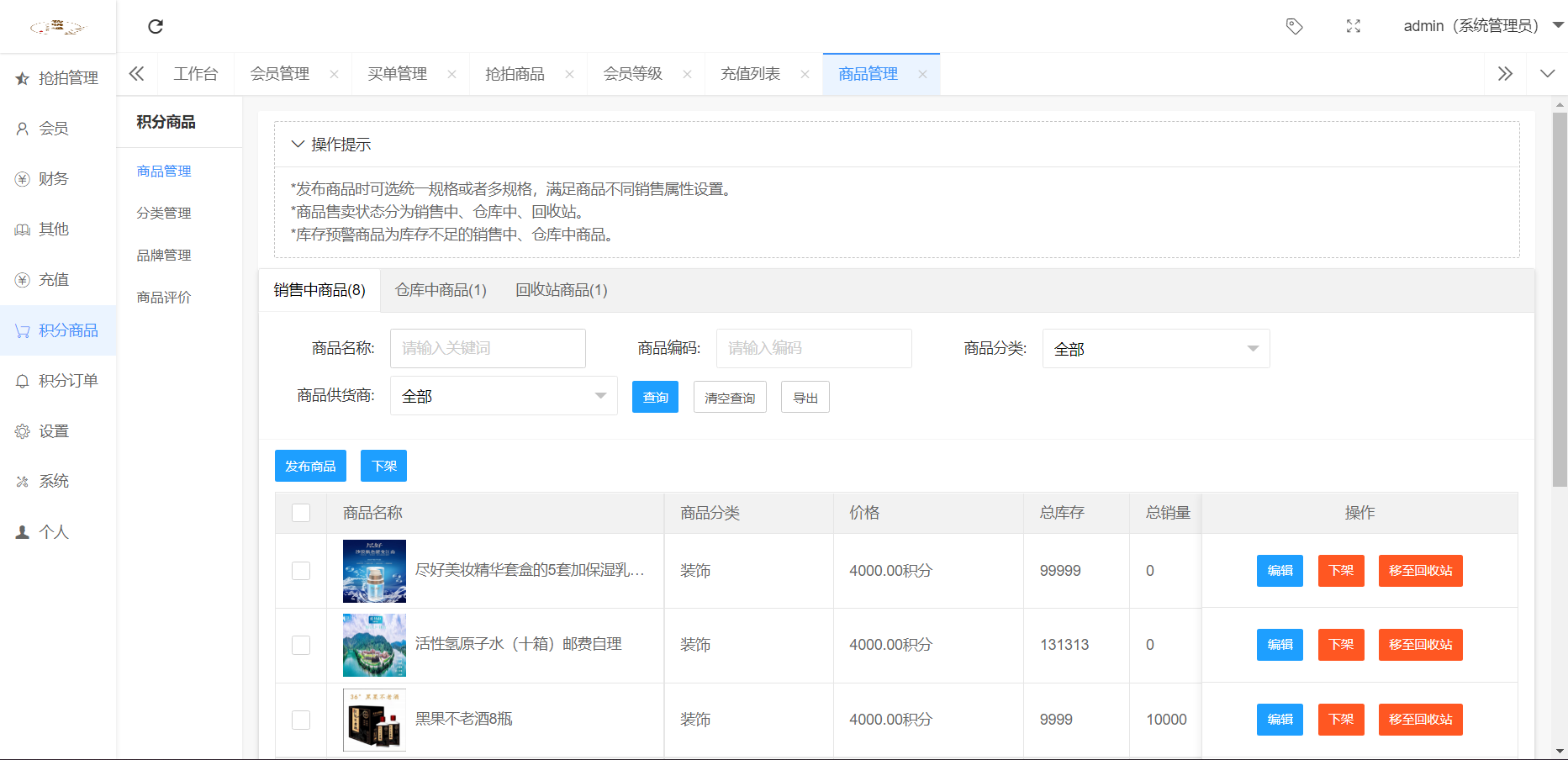Image resolution: width=1568 pixels, height=760 pixels.
Task: Click the vertical scrollbar thumb
Action: click(1560, 298)
